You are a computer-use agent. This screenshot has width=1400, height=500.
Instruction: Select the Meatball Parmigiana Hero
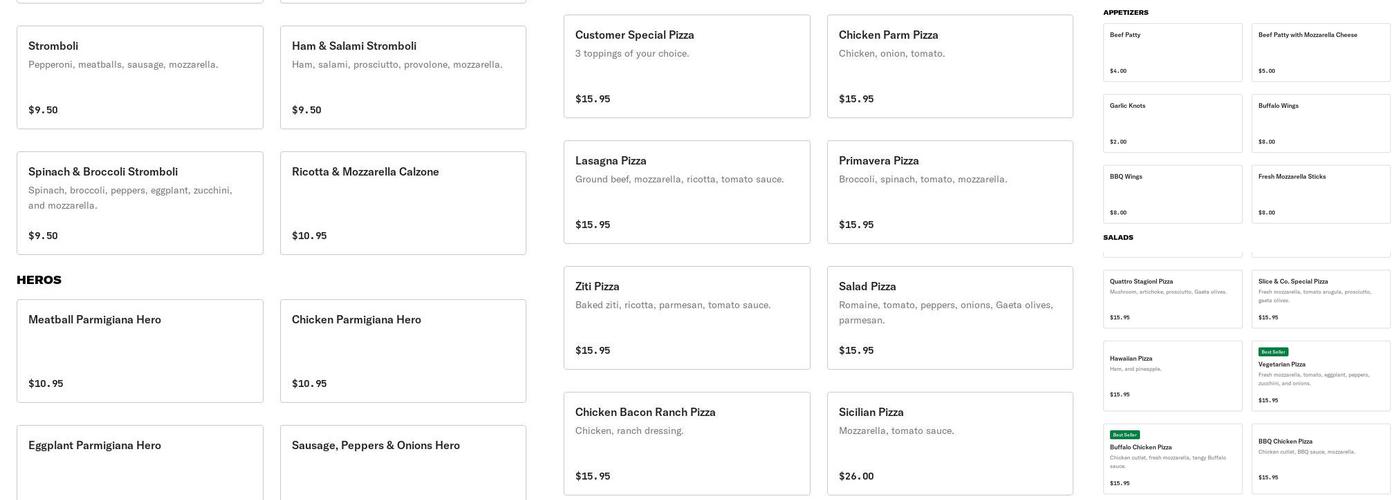pyautogui.click(x=140, y=351)
